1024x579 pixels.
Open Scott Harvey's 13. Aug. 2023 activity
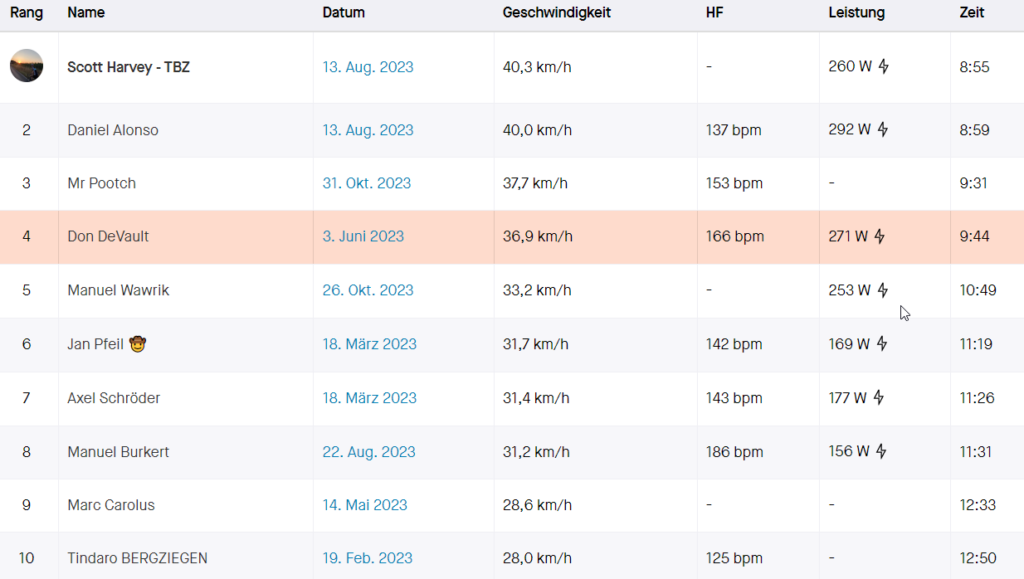pyautogui.click(x=367, y=67)
